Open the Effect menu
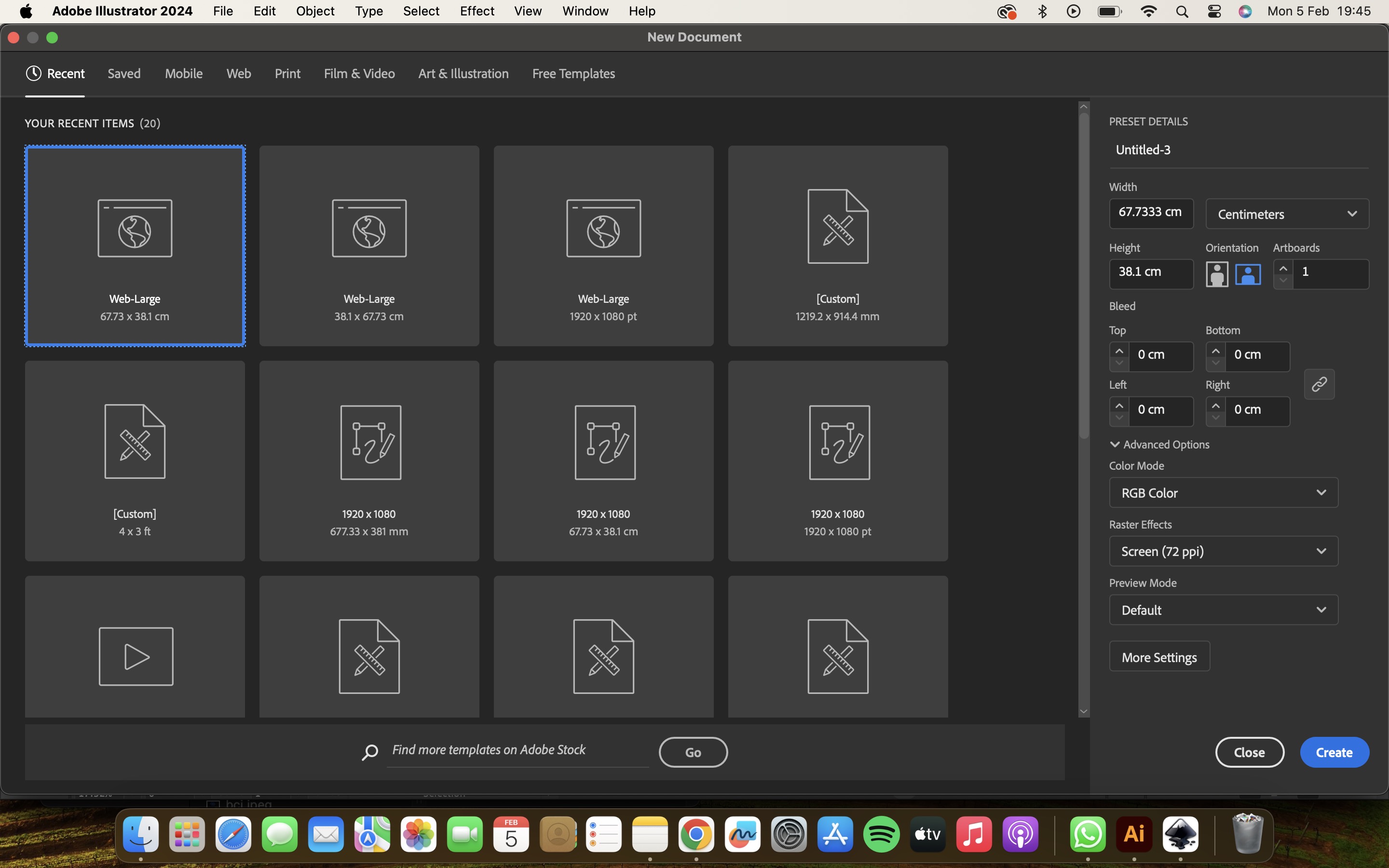 coord(477,11)
